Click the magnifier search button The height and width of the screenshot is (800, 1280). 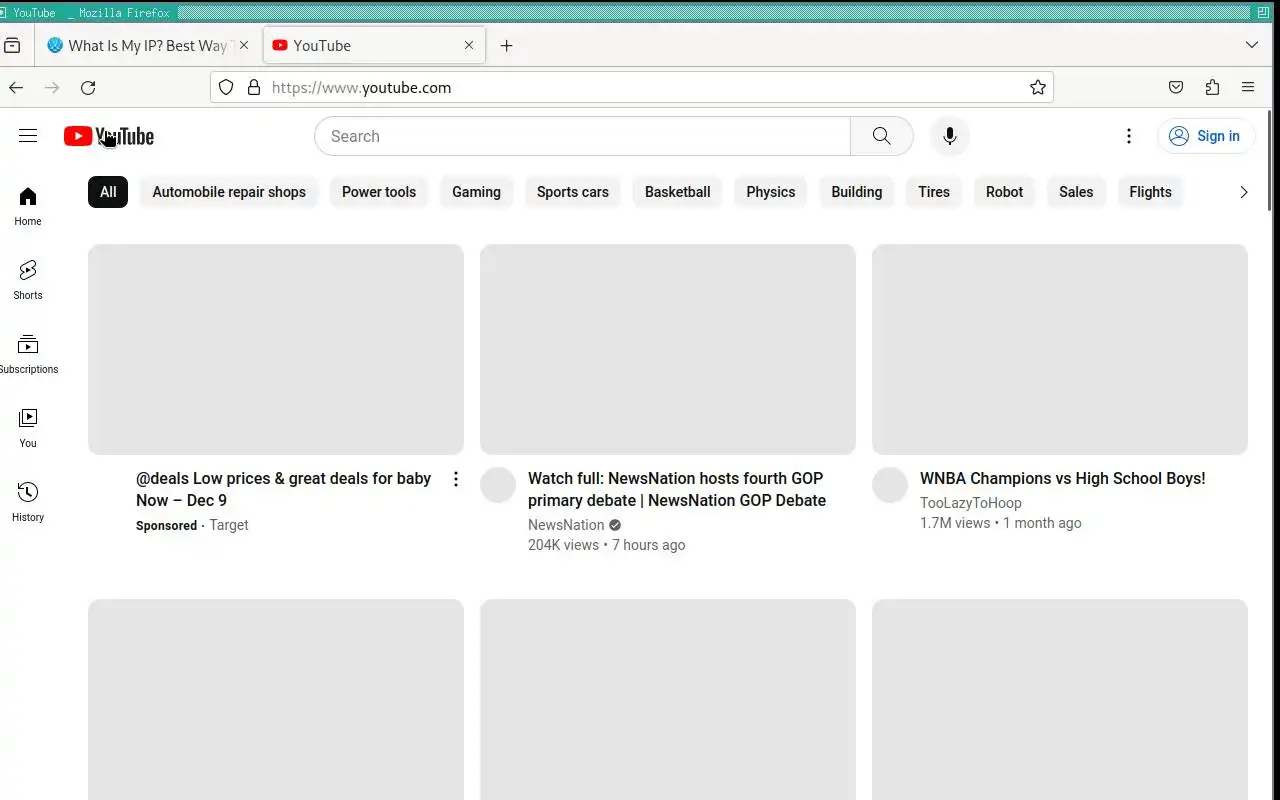point(881,136)
